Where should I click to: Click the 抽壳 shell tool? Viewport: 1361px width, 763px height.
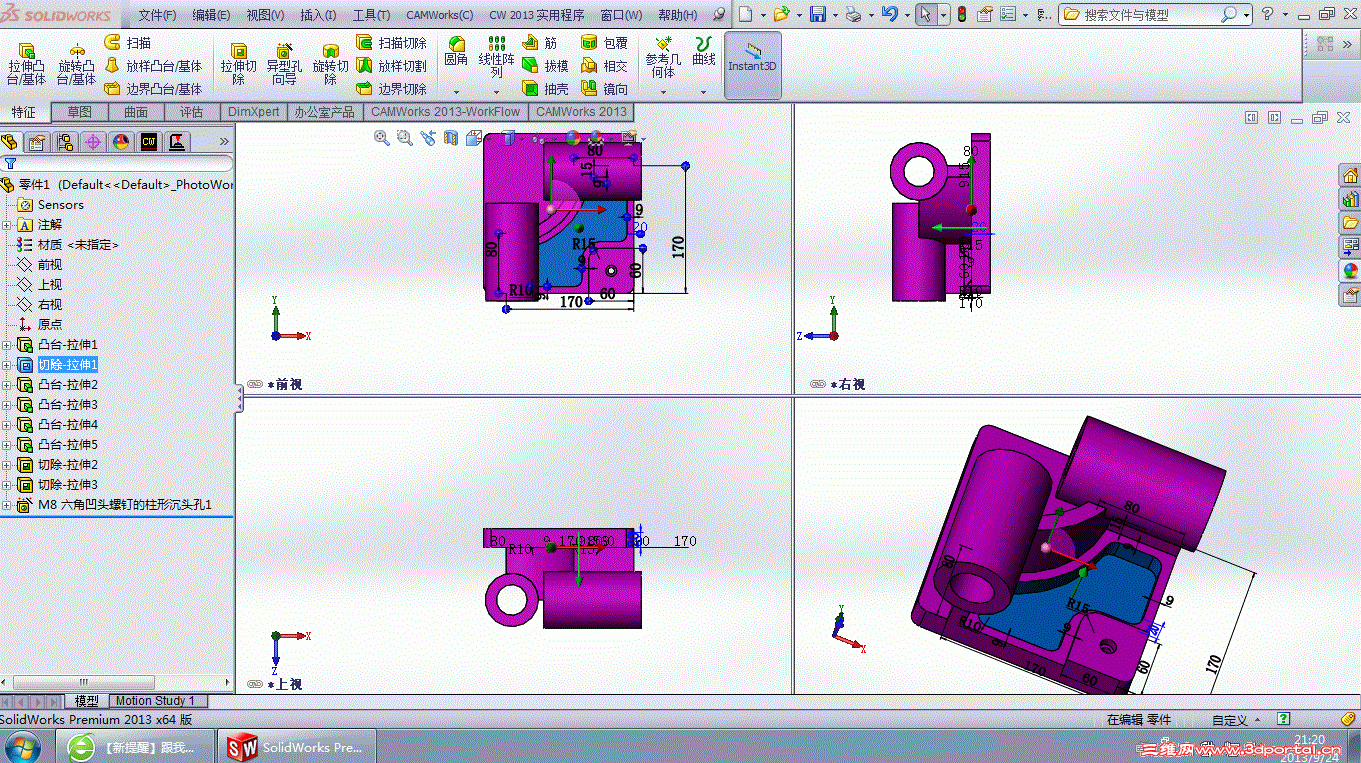tap(545, 89)
